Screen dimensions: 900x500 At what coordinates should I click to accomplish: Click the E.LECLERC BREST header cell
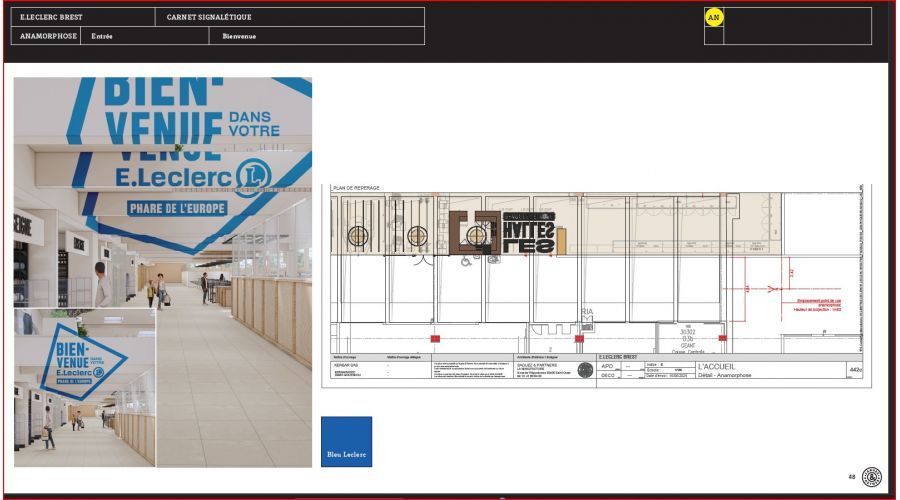point(83,17)
